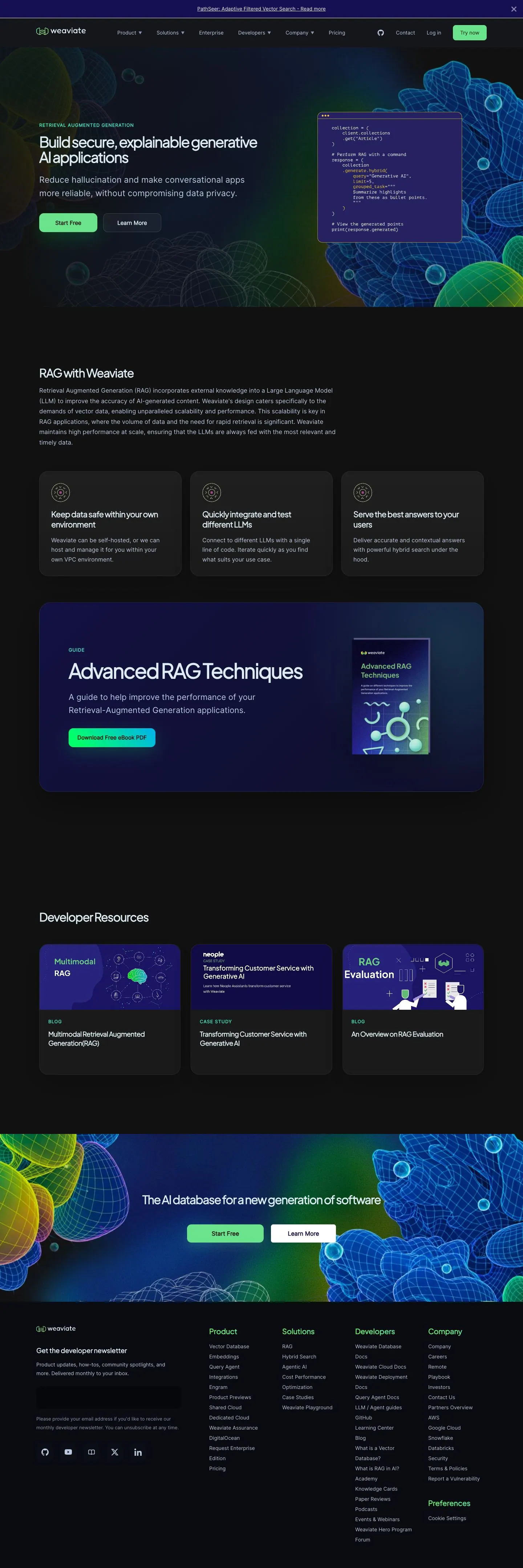
Task: Open footer Hybrid Search link
Action: (x=299, y=1357)
